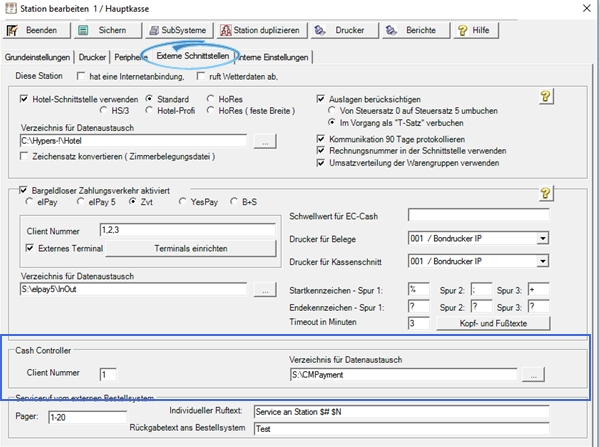This screenshot has height=447, width=600.
Task: Select the B+S radio option
Action: click(234, 201)
